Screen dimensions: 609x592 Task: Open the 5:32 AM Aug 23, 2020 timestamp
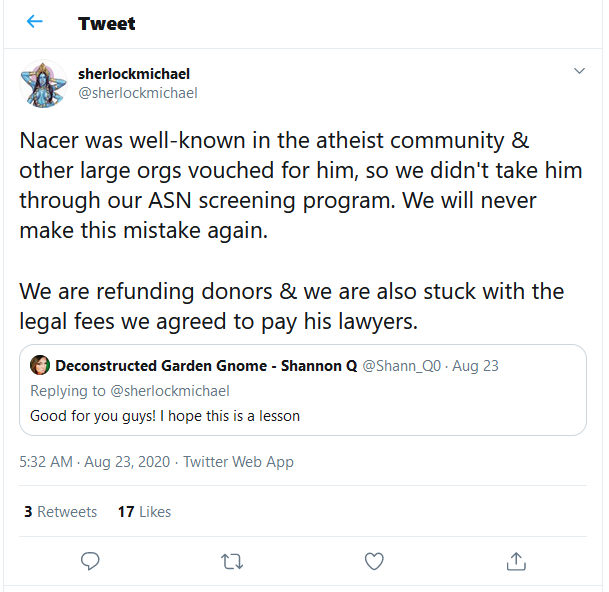(95, 462)
